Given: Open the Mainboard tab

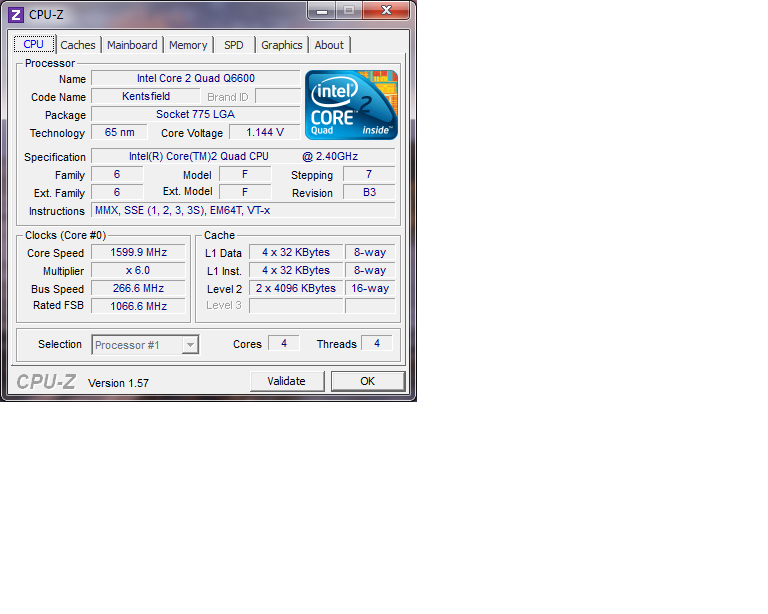Looking at the screenshot, I should click(132, 45).
